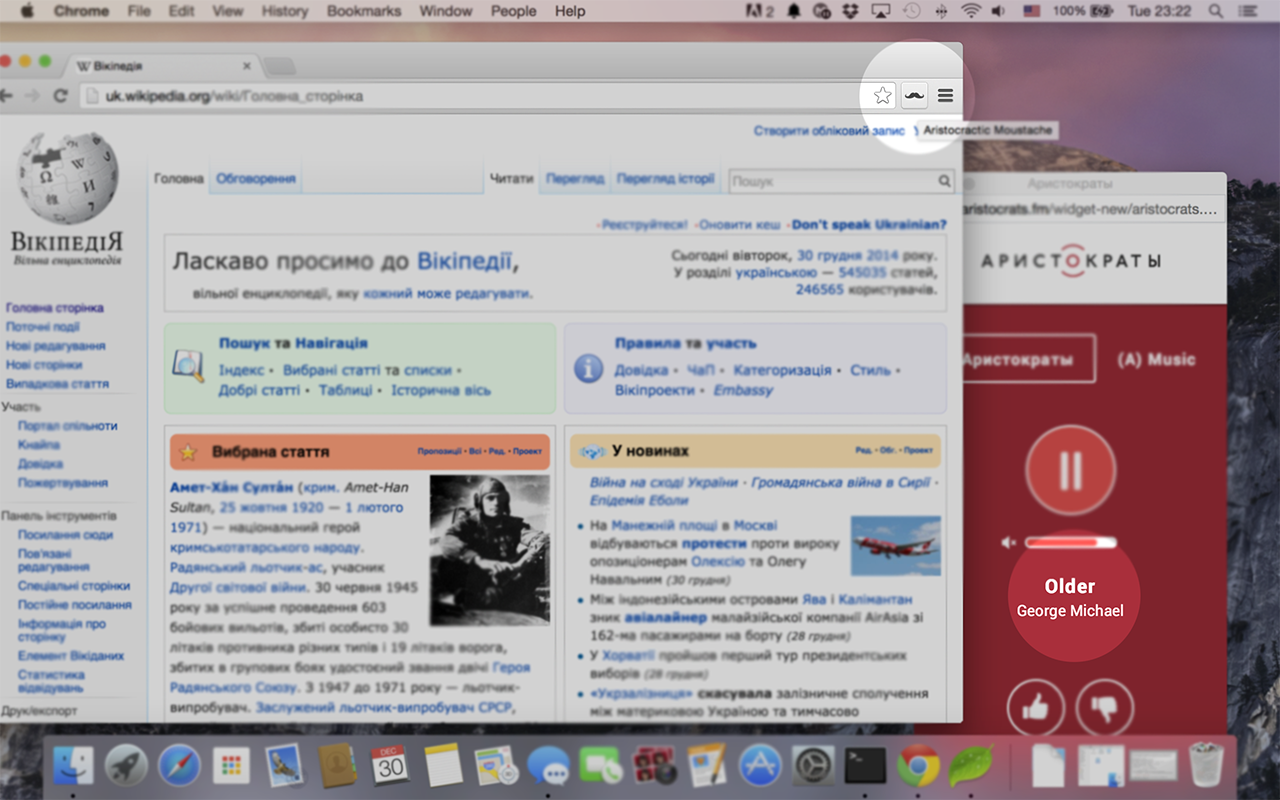Open the Chrome History menu
This screenshot has height=800, width=1280.
(284, 11)
